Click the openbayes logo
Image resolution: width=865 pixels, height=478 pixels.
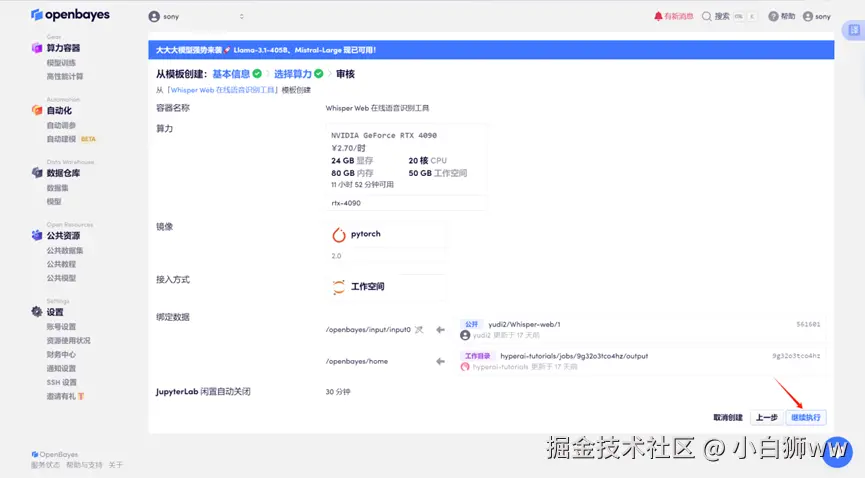click(70, 15)
